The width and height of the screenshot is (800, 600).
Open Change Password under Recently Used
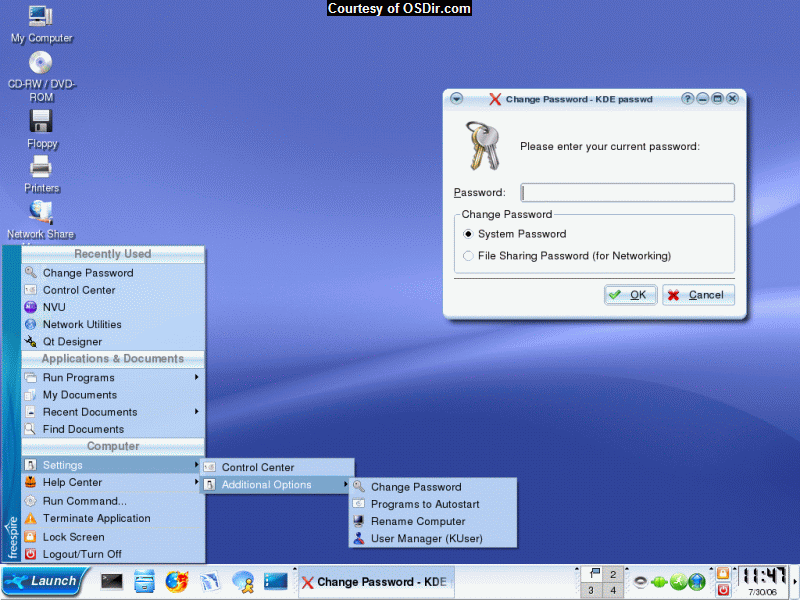point(113,273)
